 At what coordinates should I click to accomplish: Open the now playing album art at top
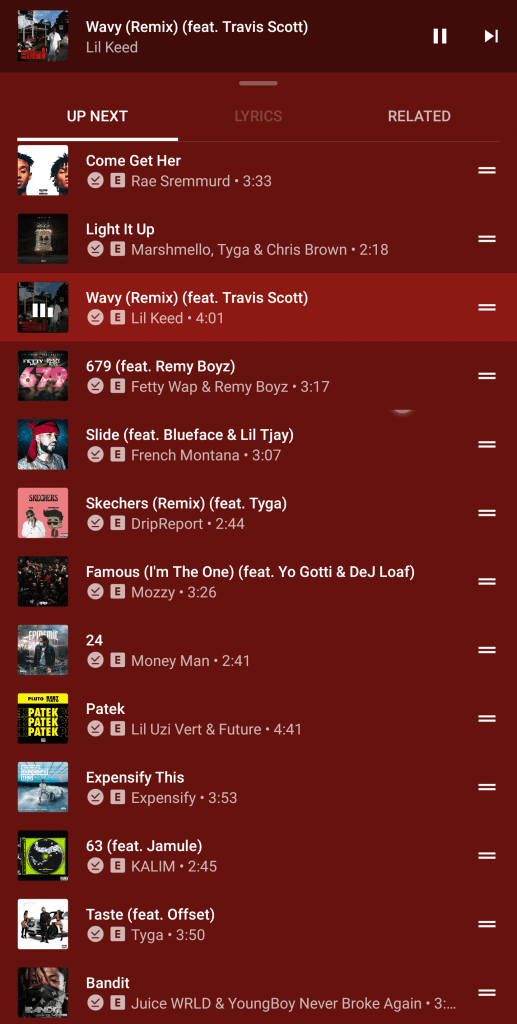point(43,36)
